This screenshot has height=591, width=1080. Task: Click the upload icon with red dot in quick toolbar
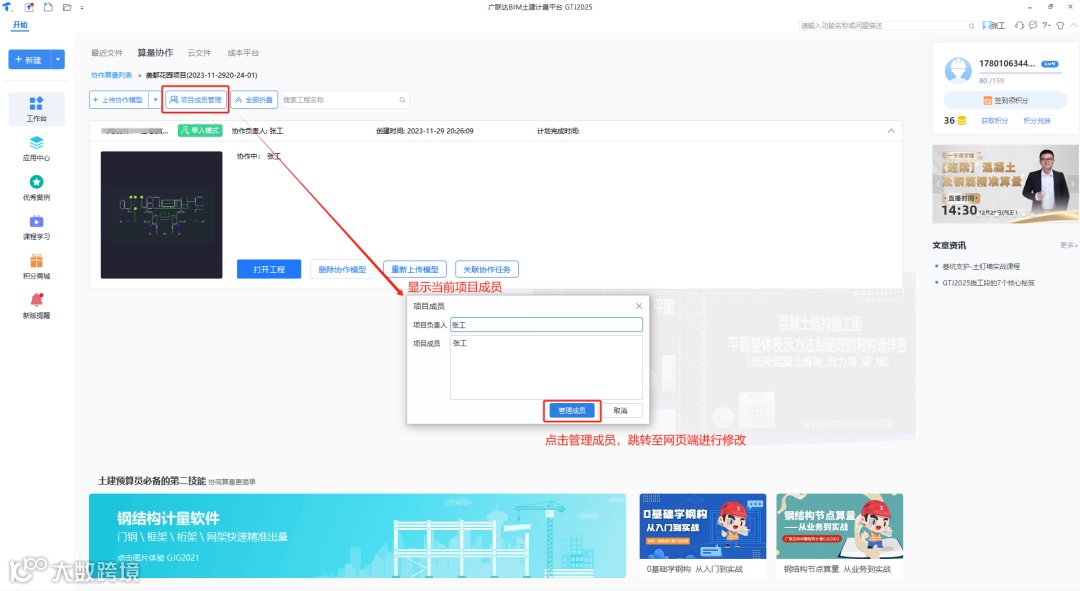point(29,7)
